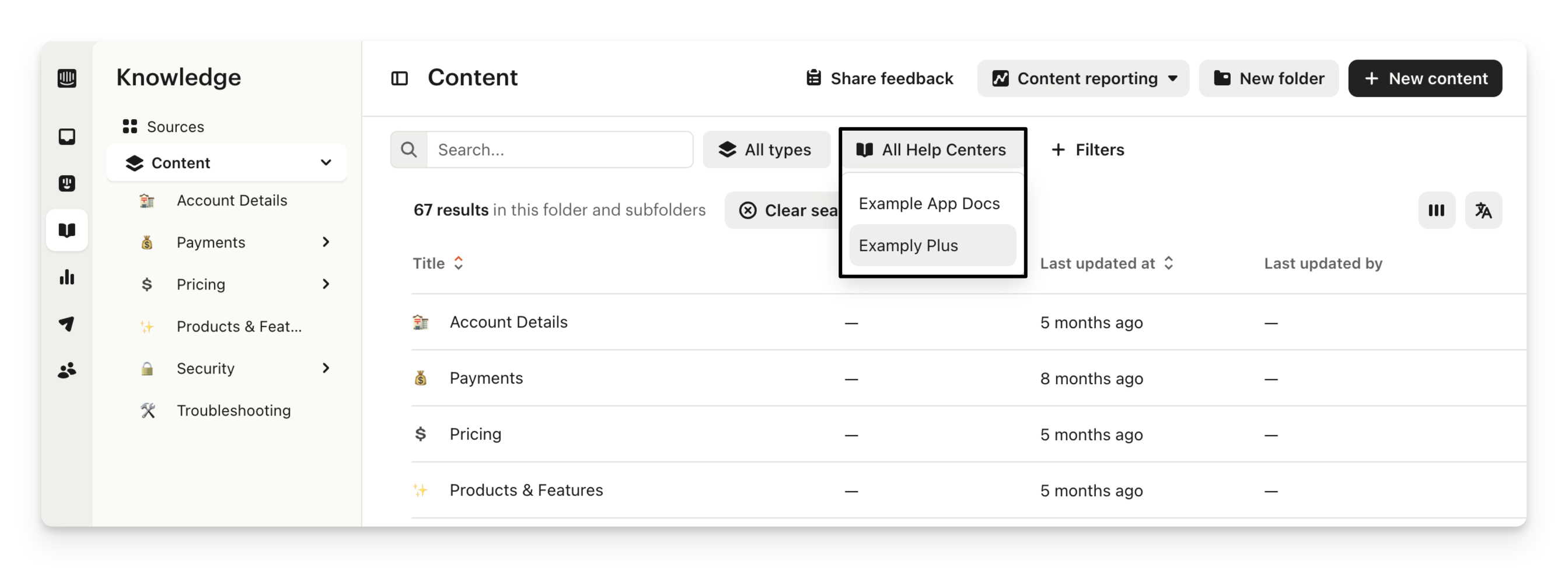Open Reports bar chart icon
1568x568 pixels.
pyautogui.click(x=67, y=278)
